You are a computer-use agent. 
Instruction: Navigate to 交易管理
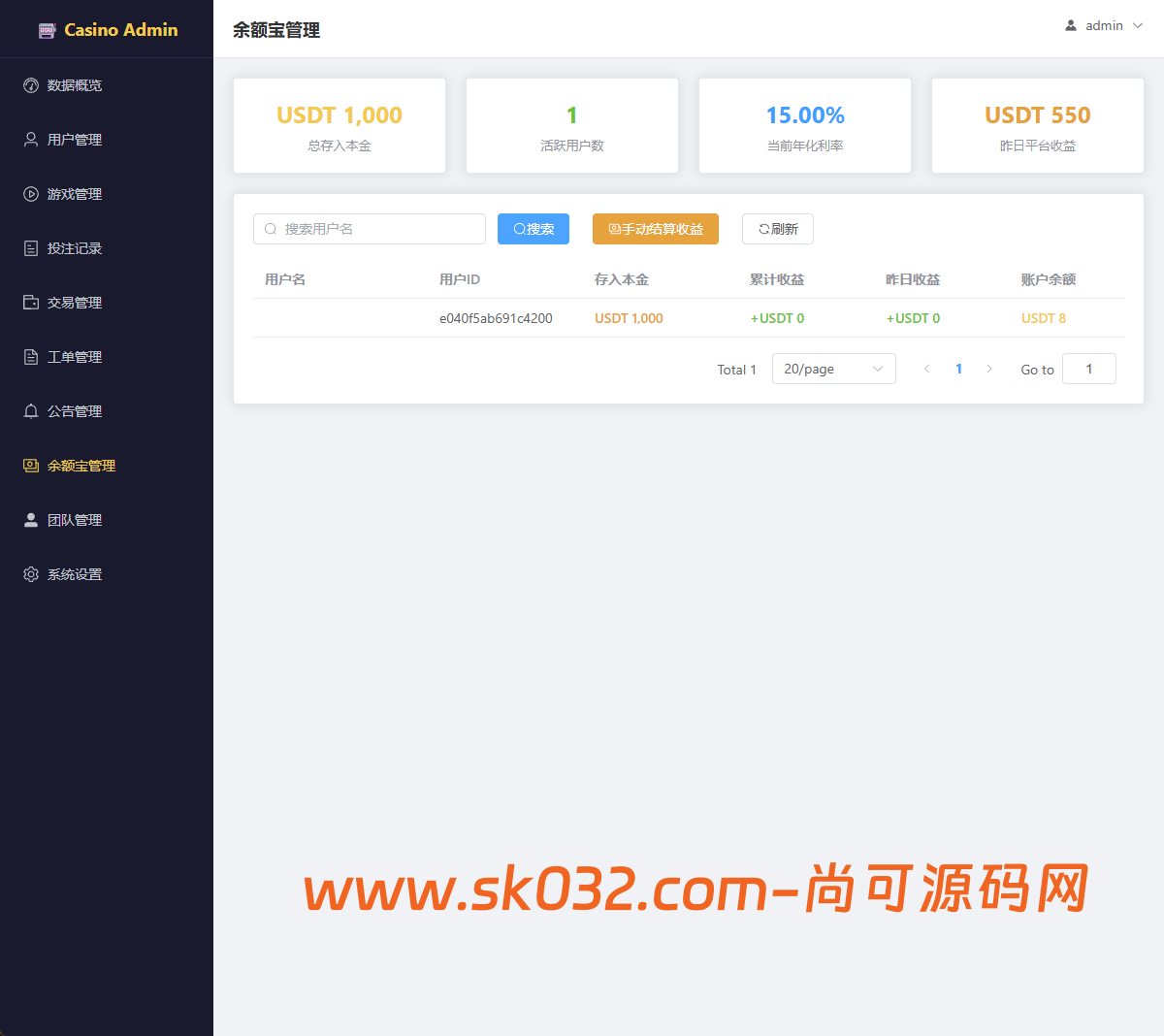point(107,303)
